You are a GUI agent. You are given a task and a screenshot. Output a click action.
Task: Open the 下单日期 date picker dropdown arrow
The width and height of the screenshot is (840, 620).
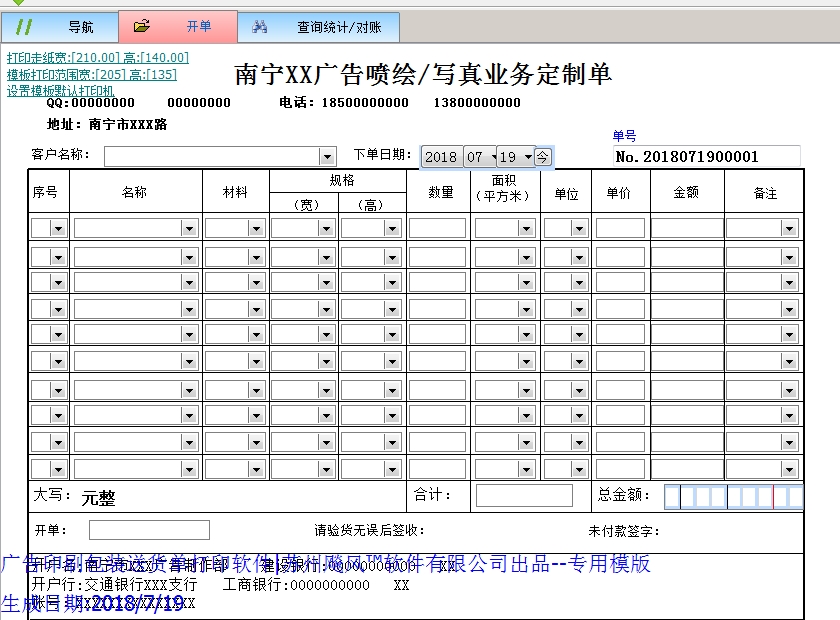(x=527, y=157)
